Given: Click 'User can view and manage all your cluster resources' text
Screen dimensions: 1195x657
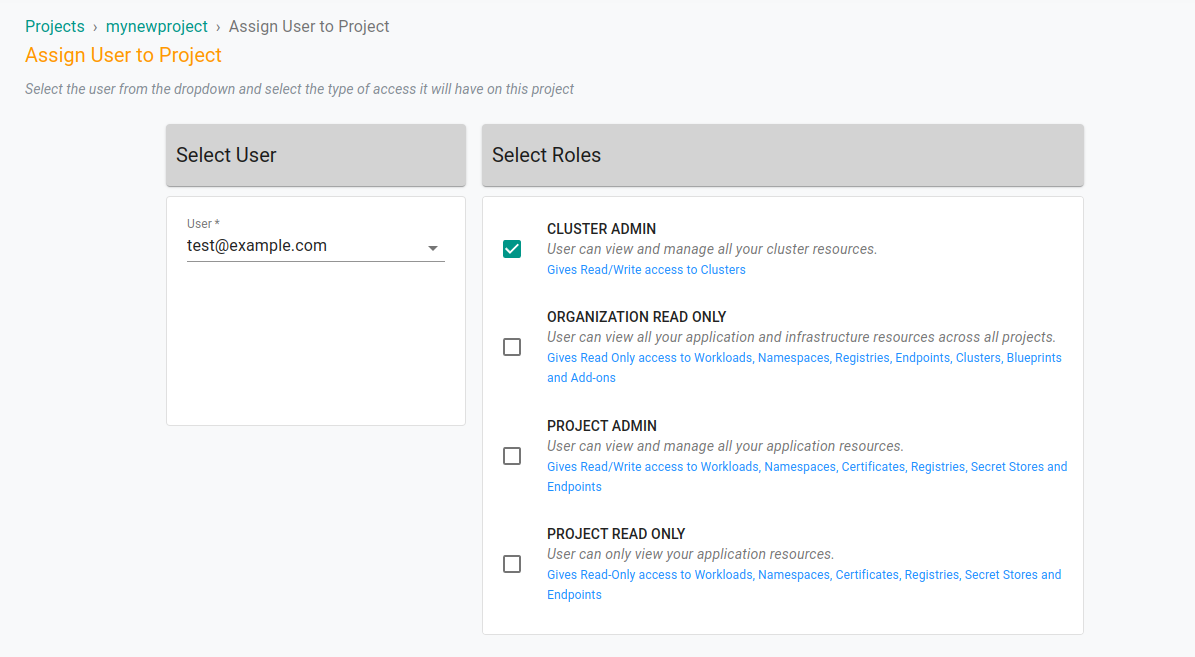Looking at the screenshot, I should point(712,249).
